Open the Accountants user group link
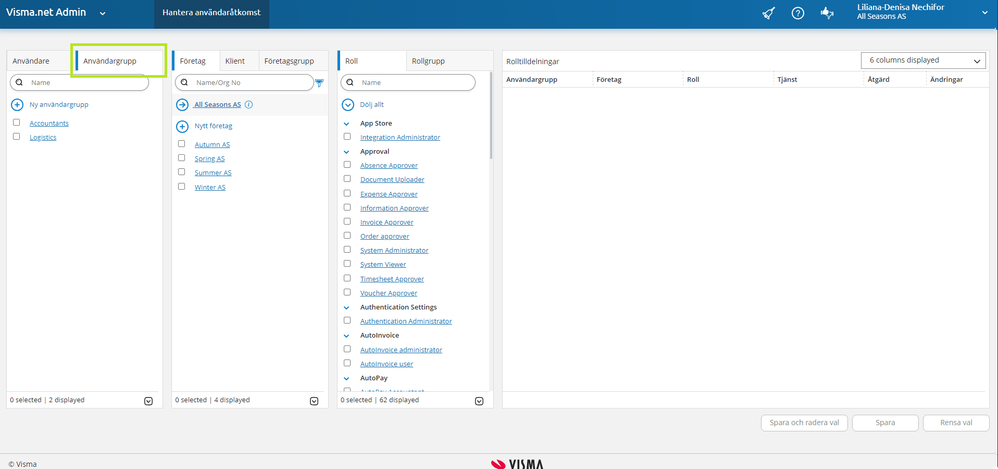998x469 pixels. click(49, 123)
